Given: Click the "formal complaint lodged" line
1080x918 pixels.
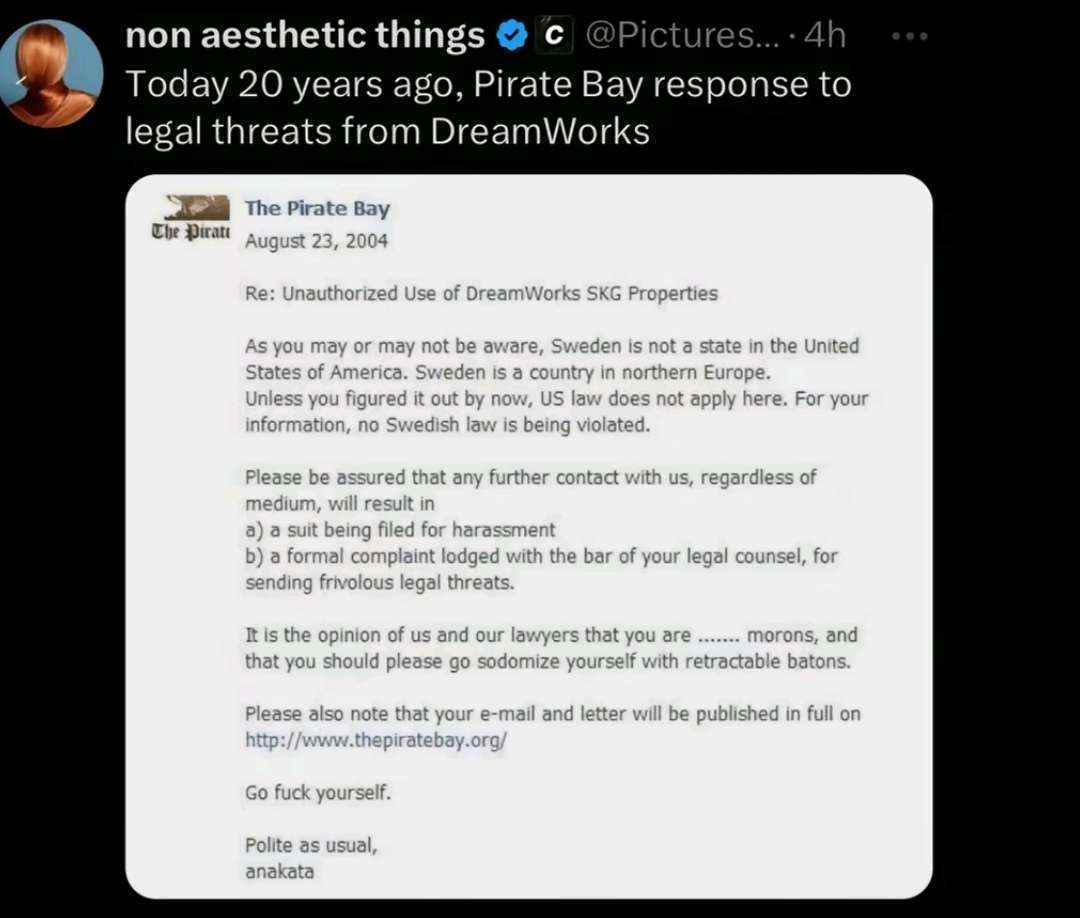Looking at the screenshot, I should (x=540, y=556).
